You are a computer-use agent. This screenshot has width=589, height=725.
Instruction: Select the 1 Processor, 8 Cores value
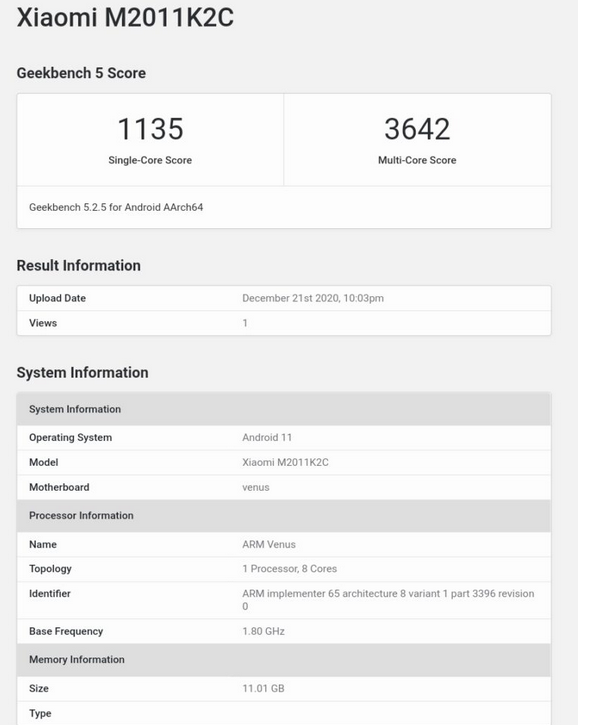point(290,569)
